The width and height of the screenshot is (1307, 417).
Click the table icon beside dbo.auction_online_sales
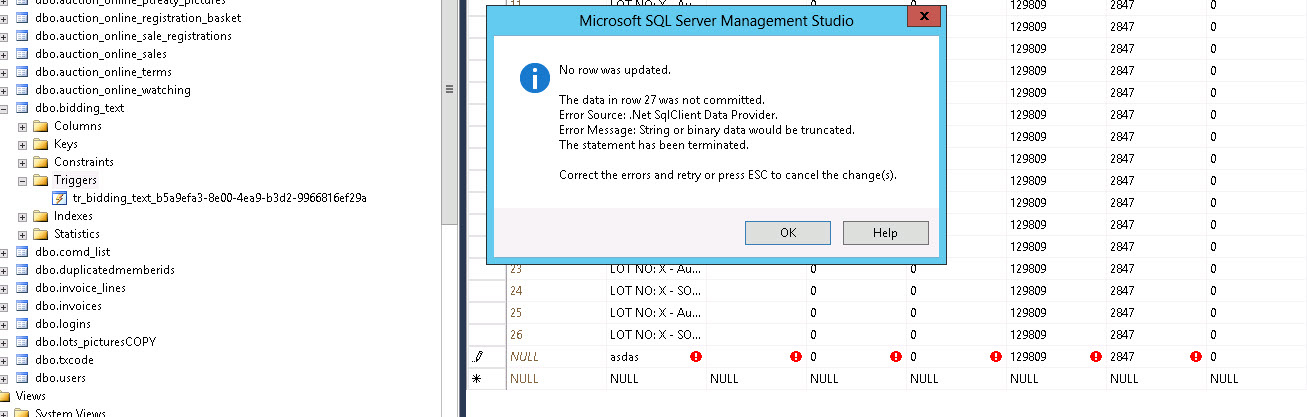click(22, 54)
